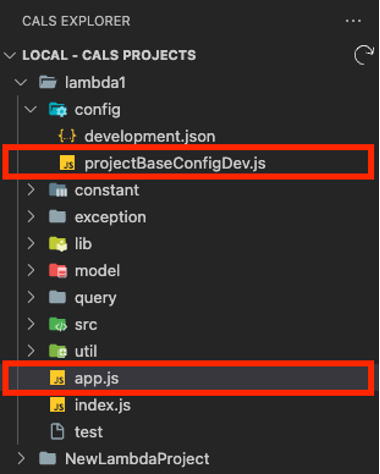Collapse the lambda1 folder chevron
Screen dimensions: 380x474
pos(21,82)
